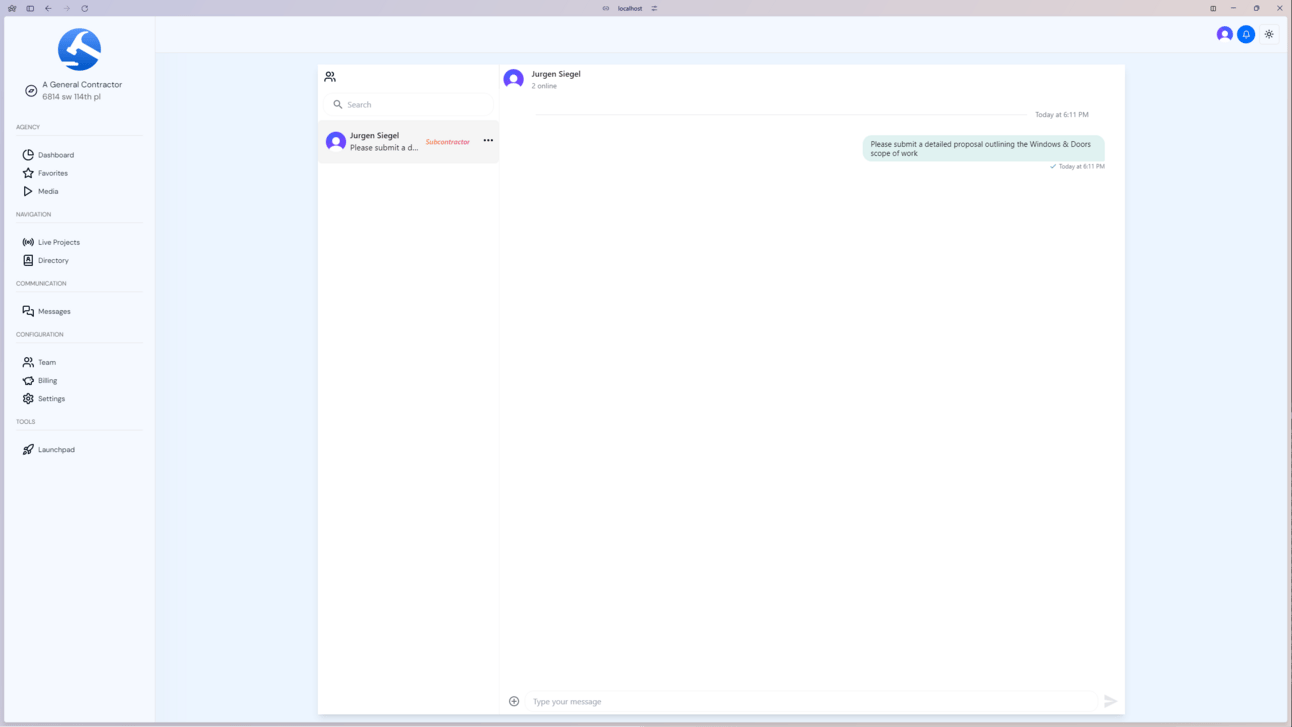
Task: Click the sent proposal message bubble
Action: coord(983,148)
